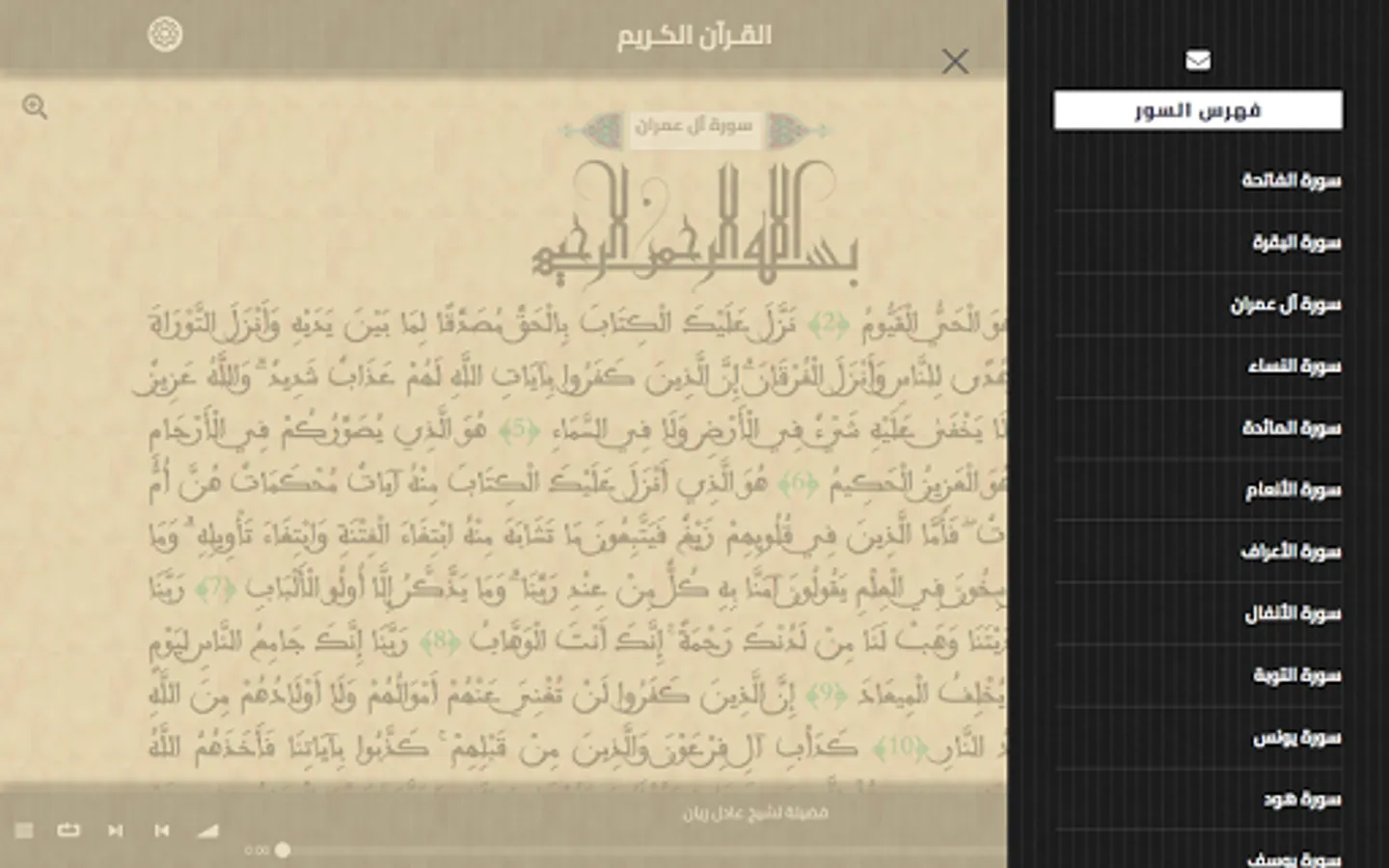Image resolution: width=1389 pixels, height=868 pixels.
Task: Click the القرآن الكريم header title
Action: point(694,36)
